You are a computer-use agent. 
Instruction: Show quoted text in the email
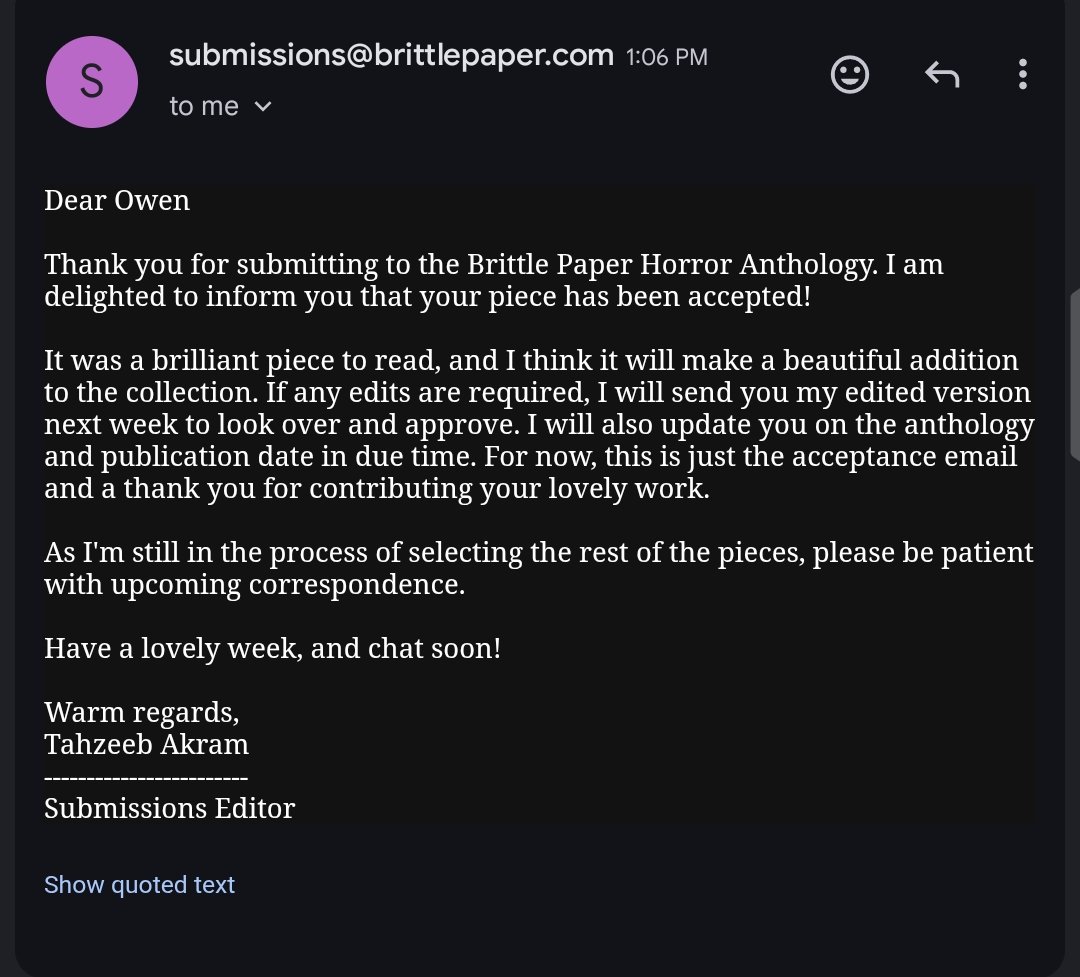[139, 884]
